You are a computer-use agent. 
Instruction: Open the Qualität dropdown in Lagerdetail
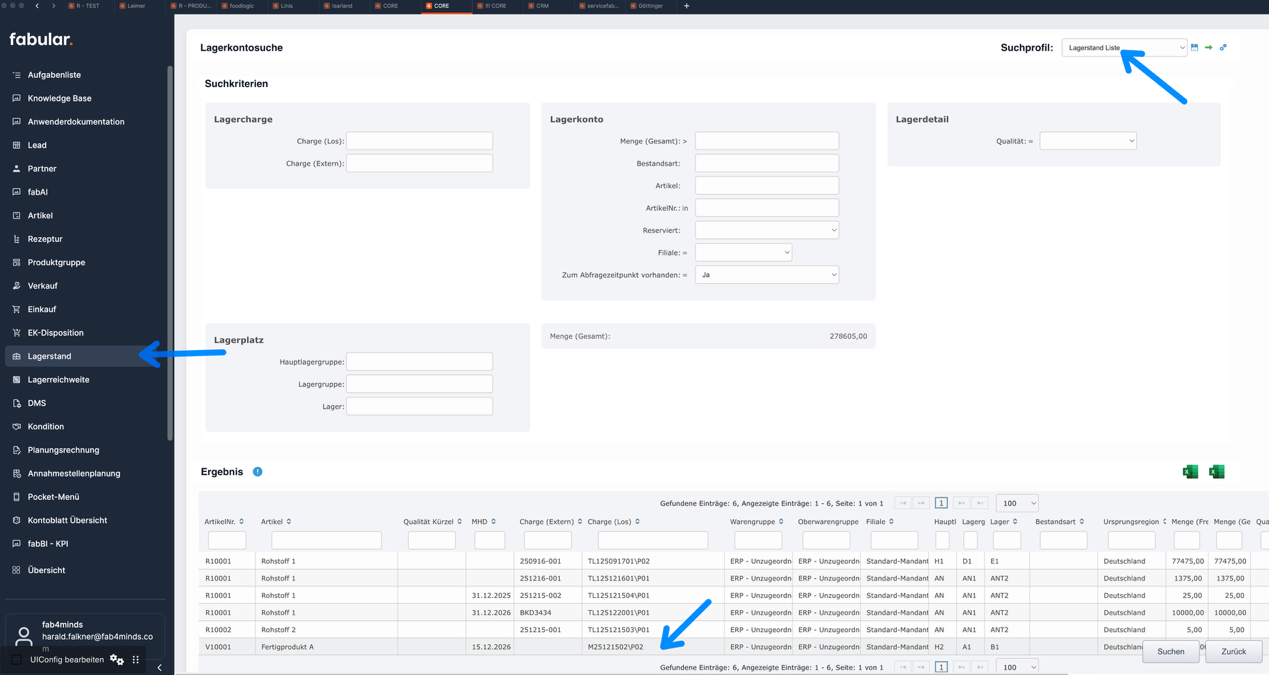[1087, 141]
